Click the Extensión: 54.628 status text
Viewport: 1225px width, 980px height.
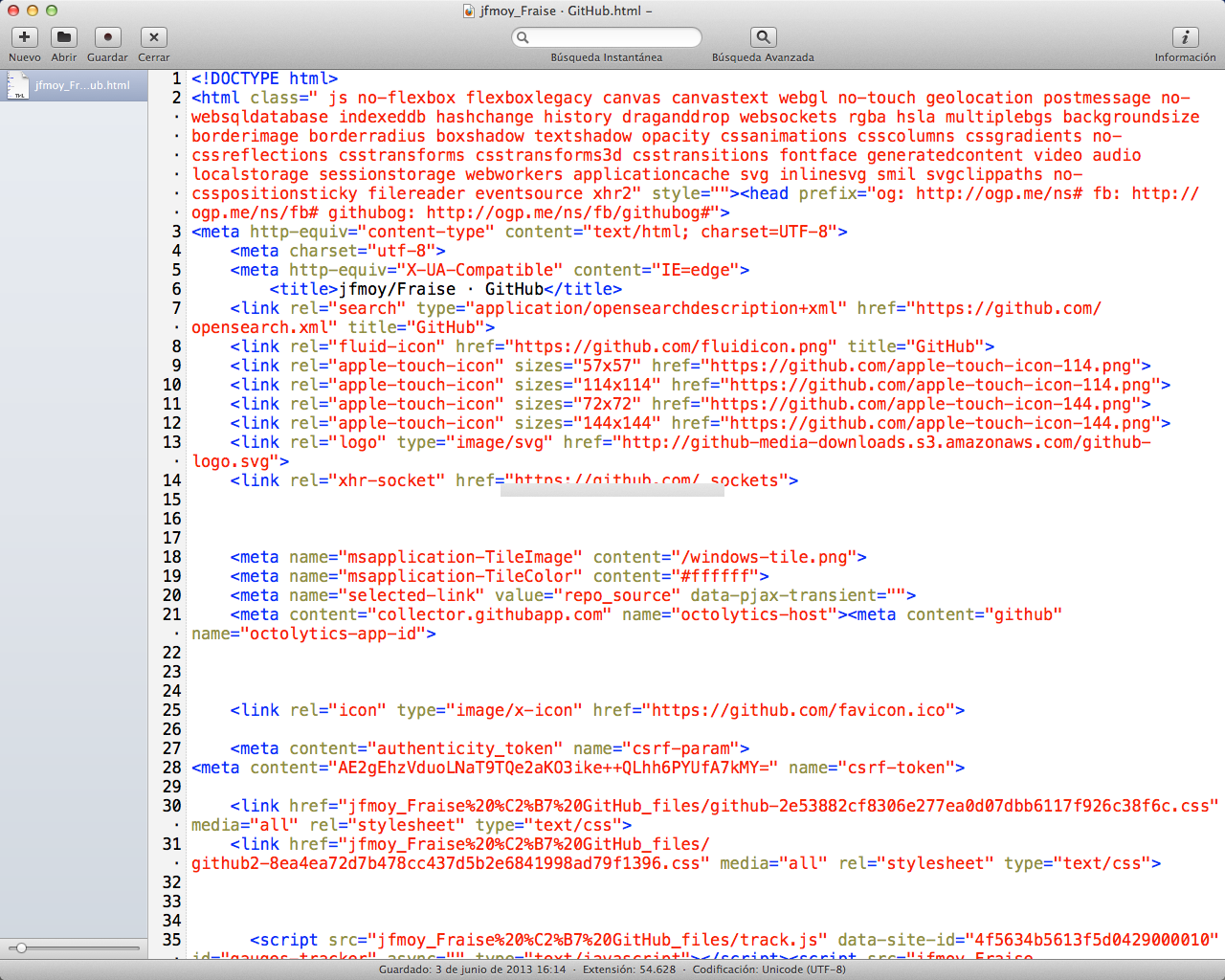click(629, 969)
